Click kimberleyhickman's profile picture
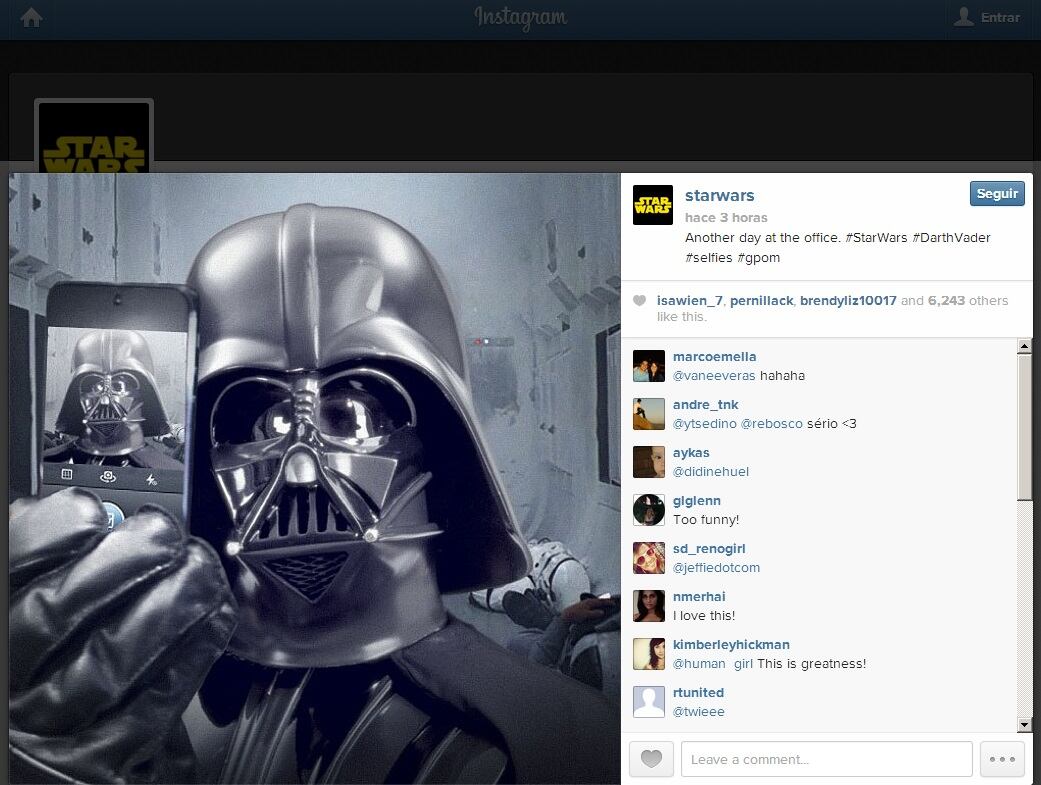Viewport: 1041px width, 785px height. pyautogui.click(x=649, y=654)
